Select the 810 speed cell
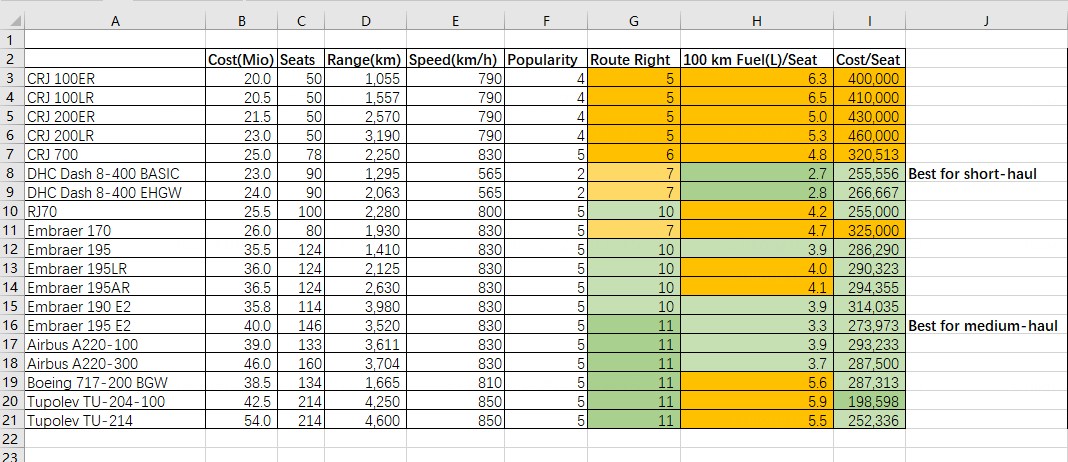 tap(456, 383)
